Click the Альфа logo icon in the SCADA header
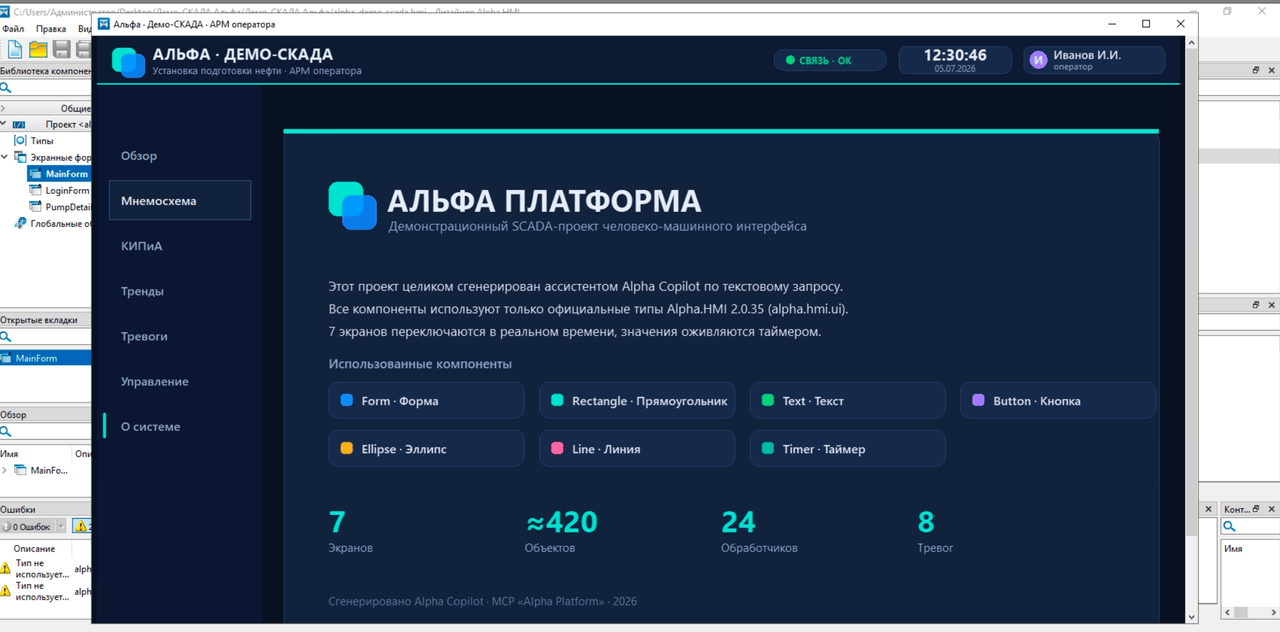 tap(128, 62)
